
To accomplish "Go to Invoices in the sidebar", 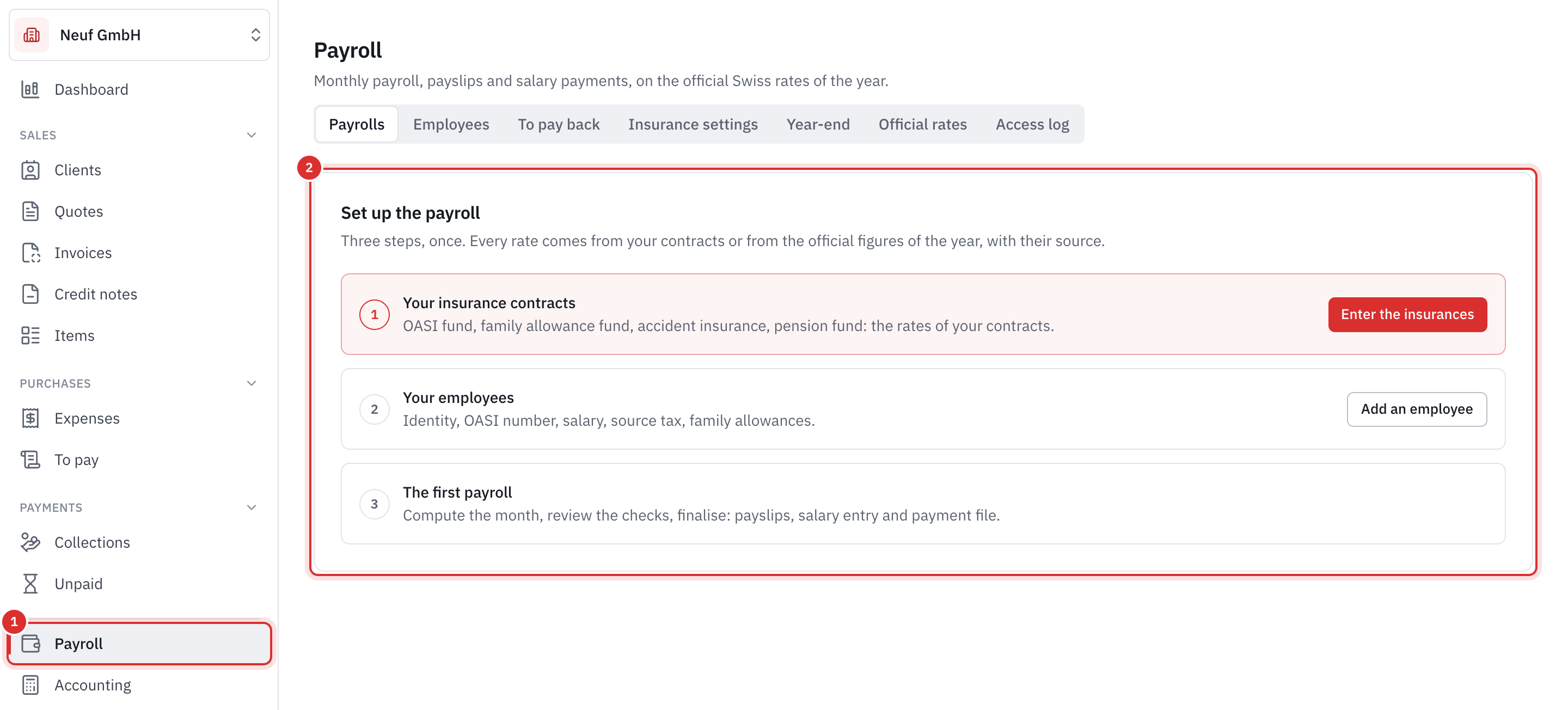I will point(139,253).
